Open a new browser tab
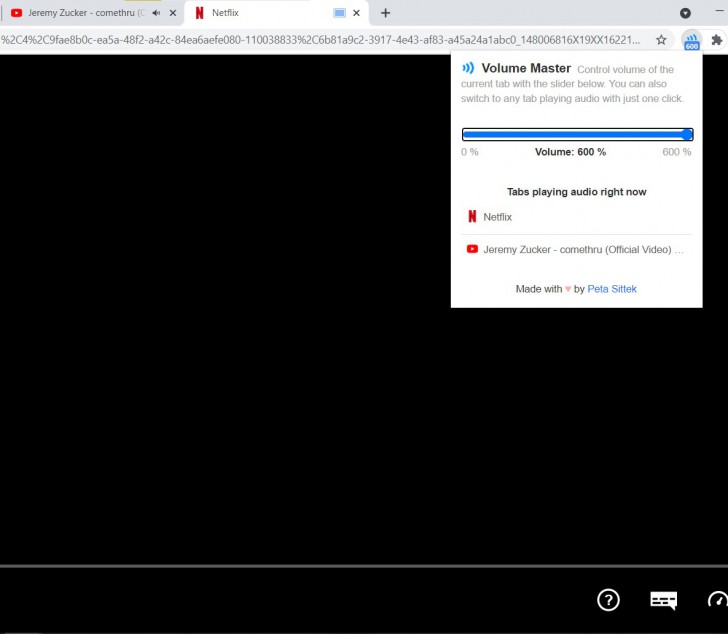The image size is (728, 634). pos(385,13)
